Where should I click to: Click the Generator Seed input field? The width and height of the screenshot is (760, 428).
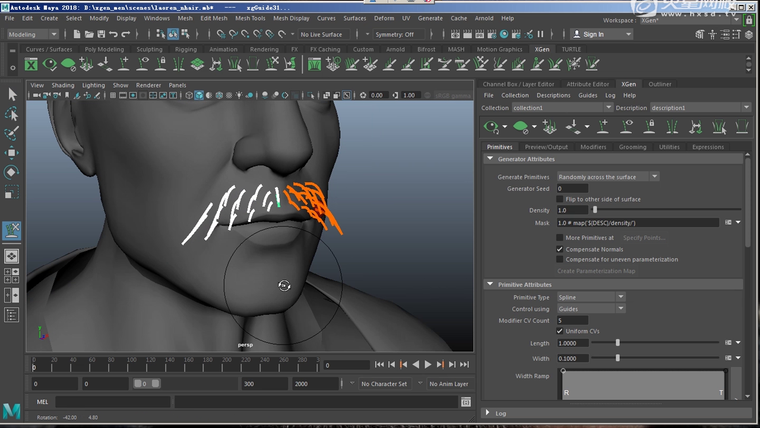point(572,188)
